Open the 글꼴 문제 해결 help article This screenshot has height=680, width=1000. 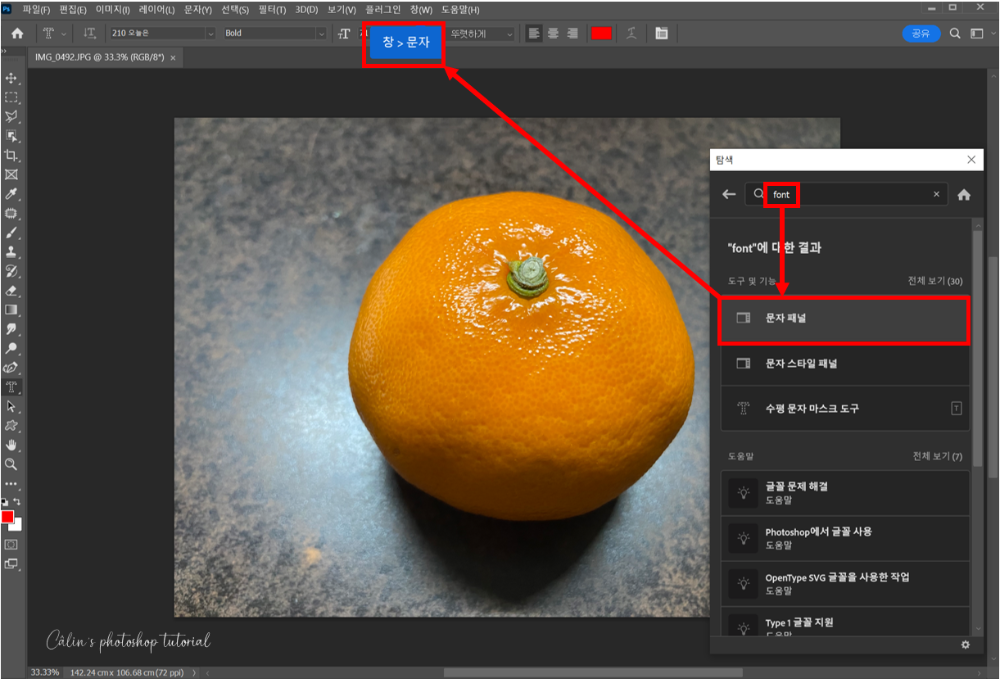coord(844,493)
